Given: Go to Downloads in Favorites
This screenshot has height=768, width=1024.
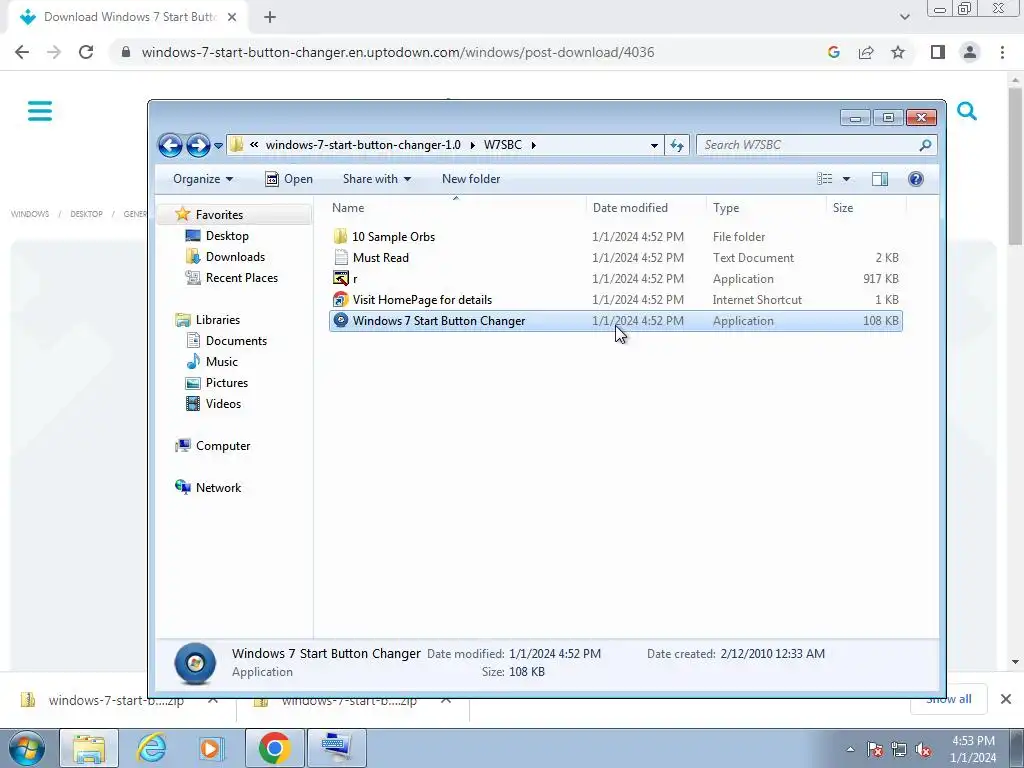Looking at the screenshot, I should (235, 257).
